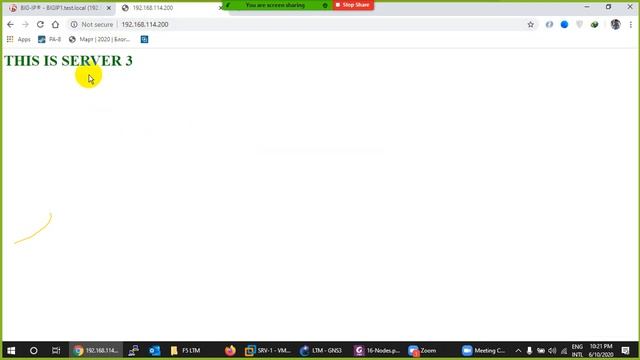Click the battery tray icon
Viewport: 640px width, 360px height.
(541, 350)
